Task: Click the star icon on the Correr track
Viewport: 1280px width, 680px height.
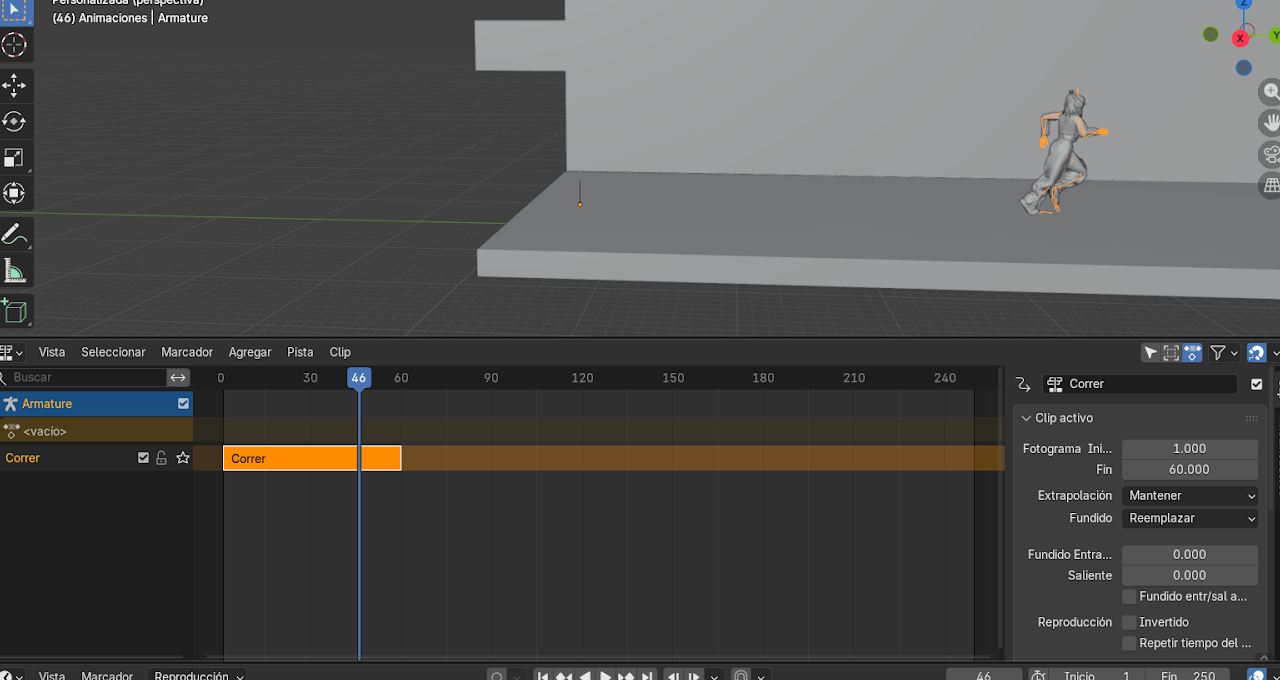Action: coord(183,458)
